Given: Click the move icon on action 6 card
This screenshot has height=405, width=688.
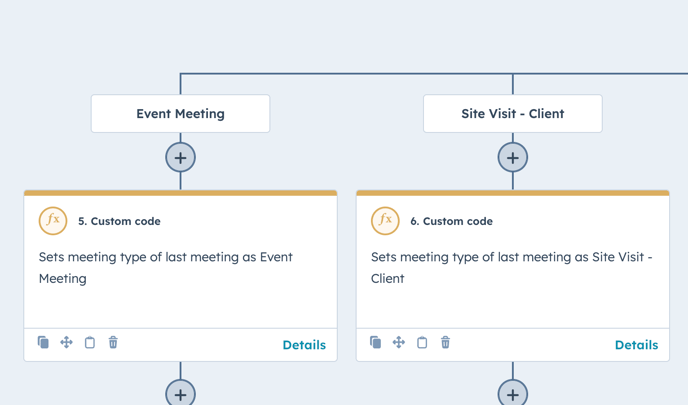Looking at the screenshot, I should [399, 342].
